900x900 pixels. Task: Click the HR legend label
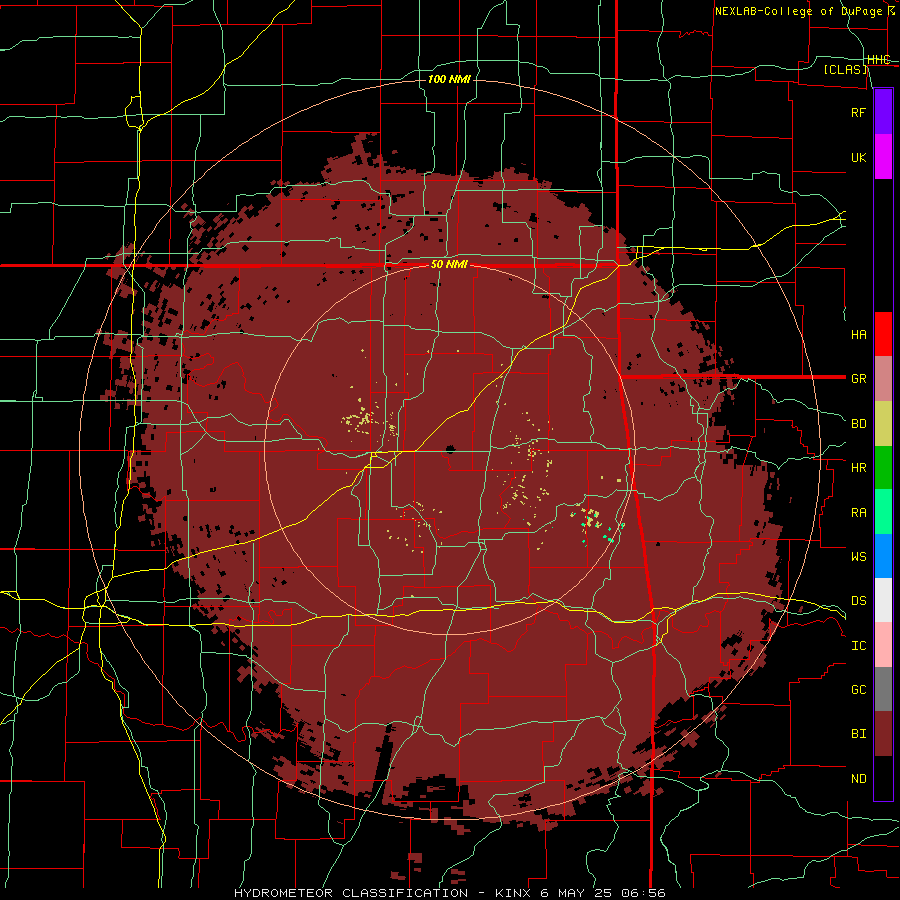click(x=858, y=468)
